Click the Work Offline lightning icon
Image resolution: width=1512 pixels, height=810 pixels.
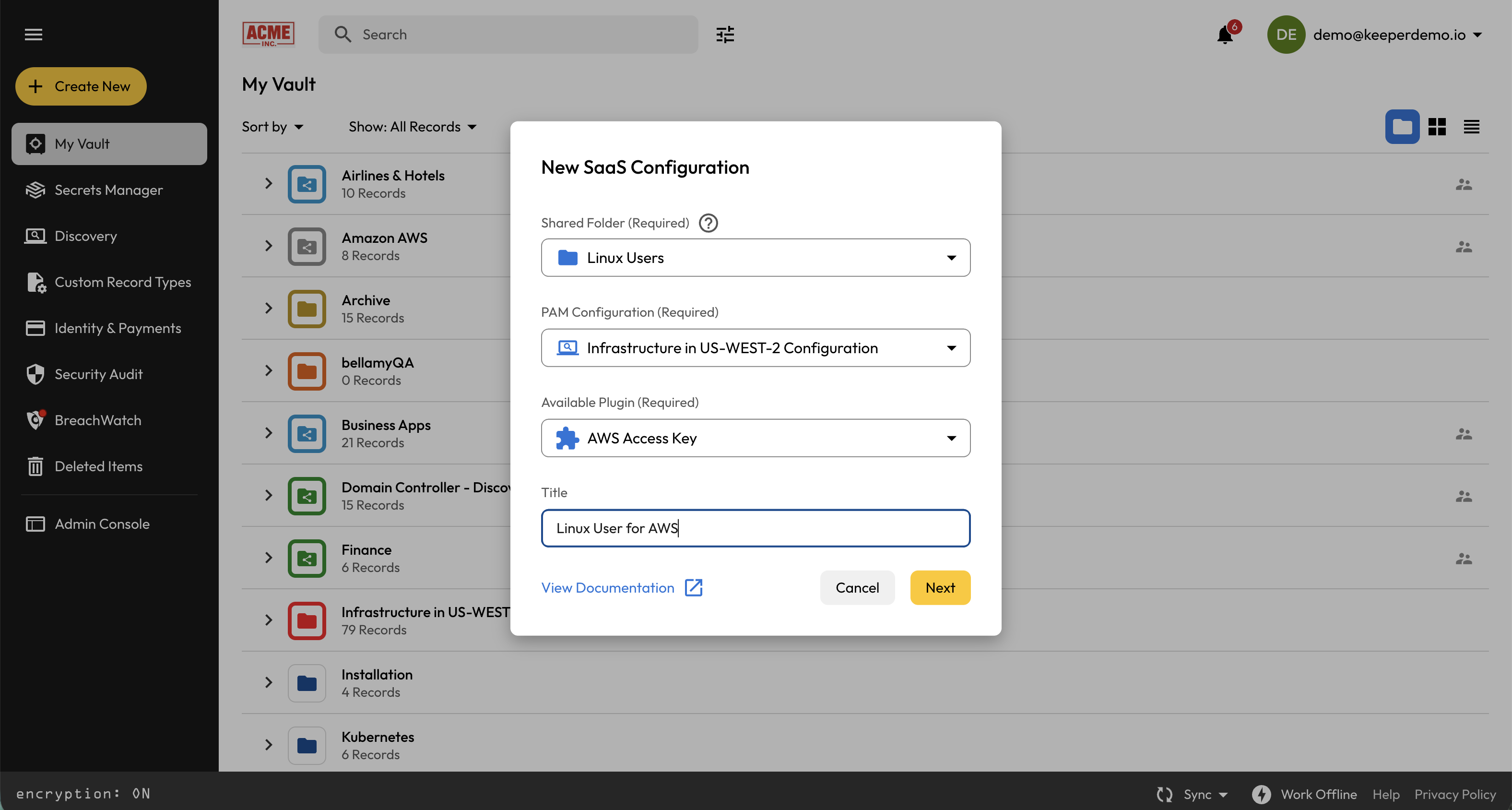1261,794
